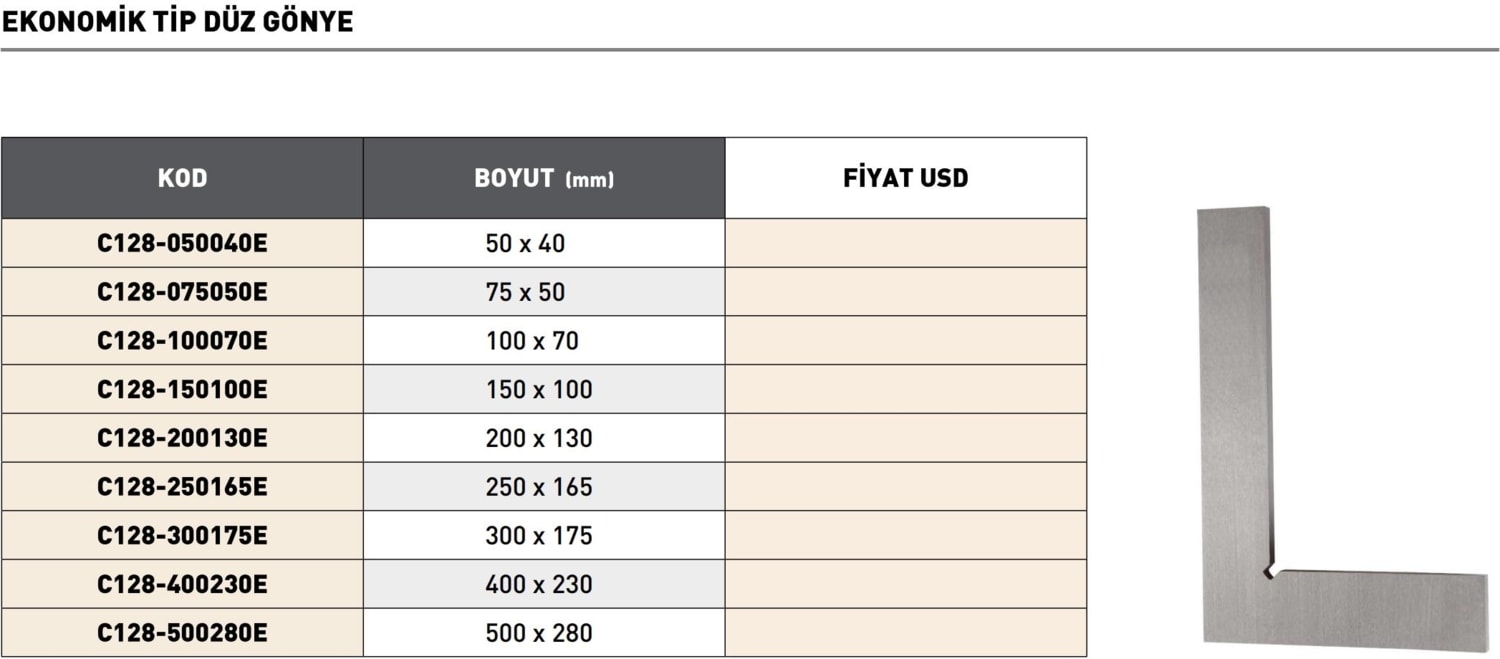Click the empty price cell for C128-200130E
Viewport: 1500px width, 659px height.
point(905,438)
